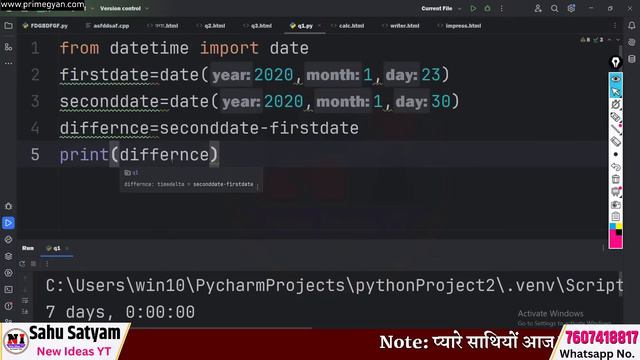640x360 pixels.
Task: Place cursor on line 4 differnce assignment
Action: [209, 128]
